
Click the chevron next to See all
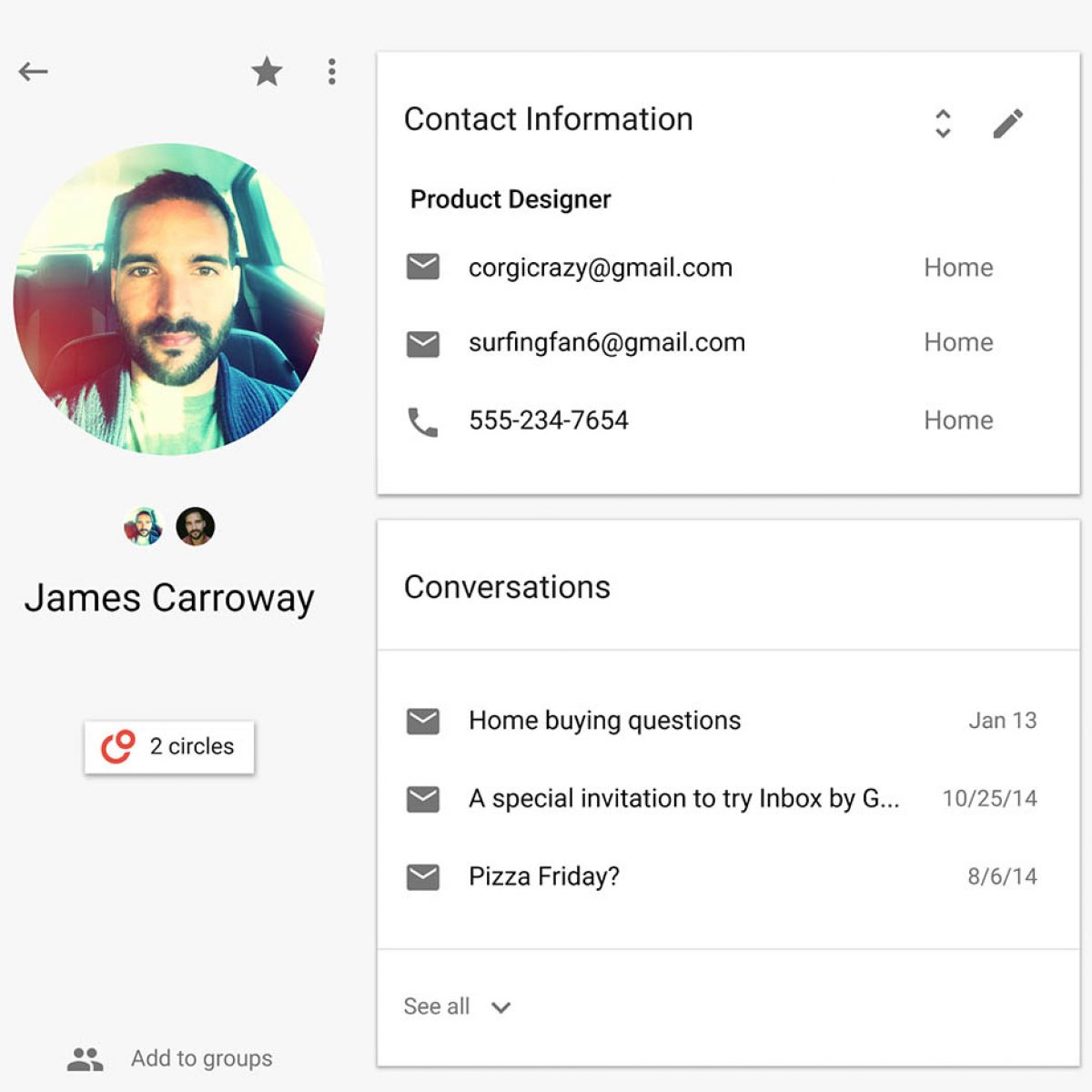(501, 1007)
